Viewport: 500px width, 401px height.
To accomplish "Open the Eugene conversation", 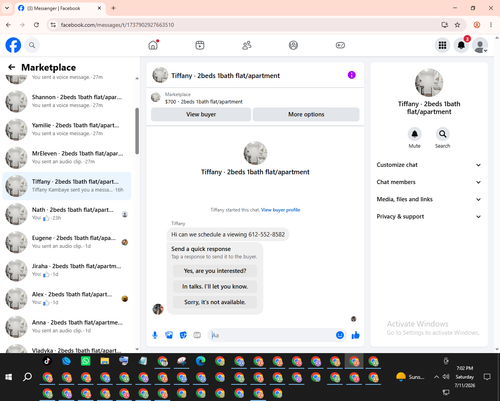I will click(67, 242).
